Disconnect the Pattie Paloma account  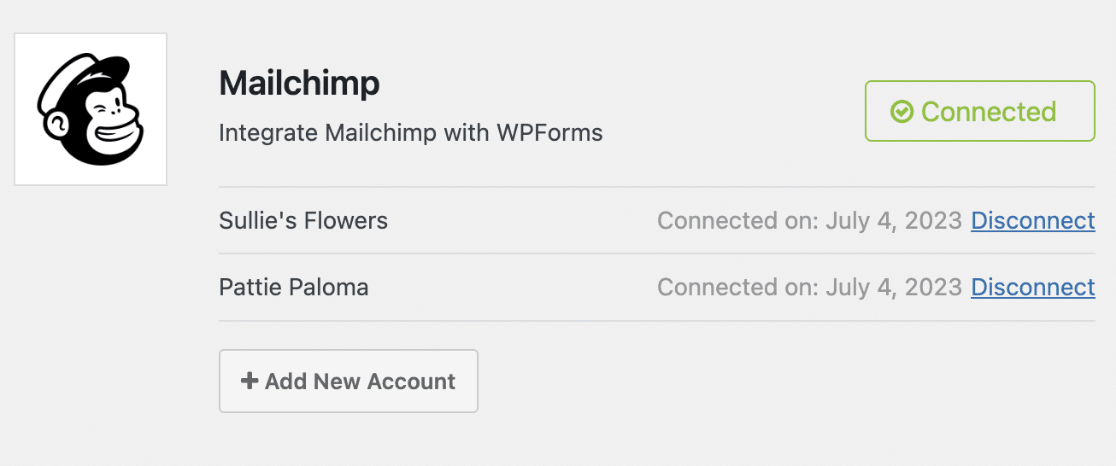point(1033,288)
